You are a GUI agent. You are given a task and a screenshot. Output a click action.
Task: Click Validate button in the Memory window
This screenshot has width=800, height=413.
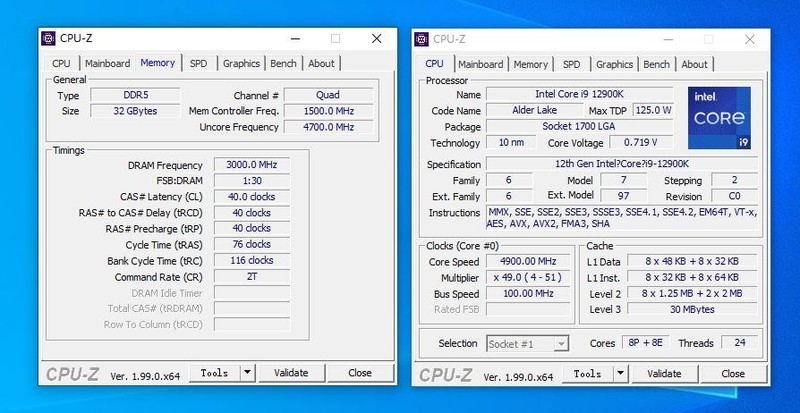point(291,373)
